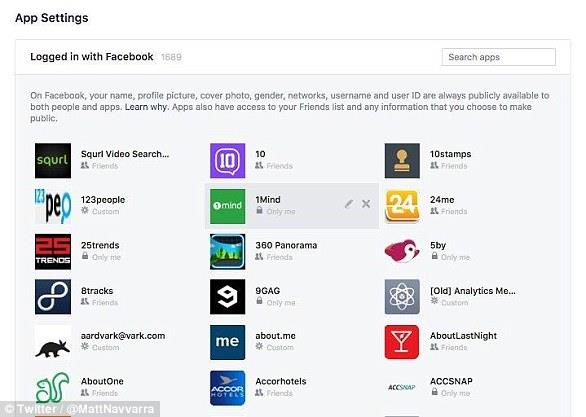
Task: Open the [Old] Analytics atom icon
Action: tap(402, 297)
